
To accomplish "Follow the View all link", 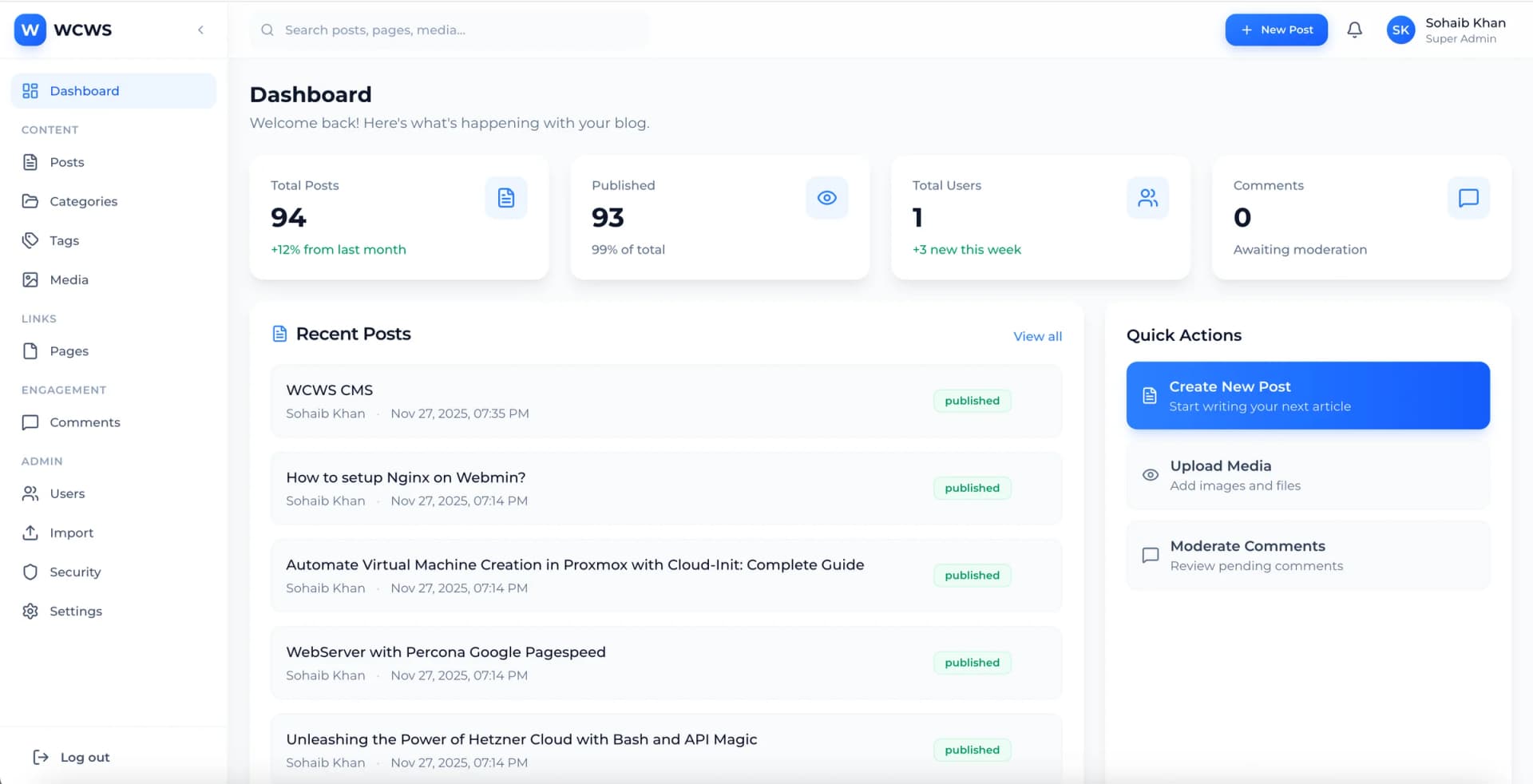I will click(x=1037, y=336).
